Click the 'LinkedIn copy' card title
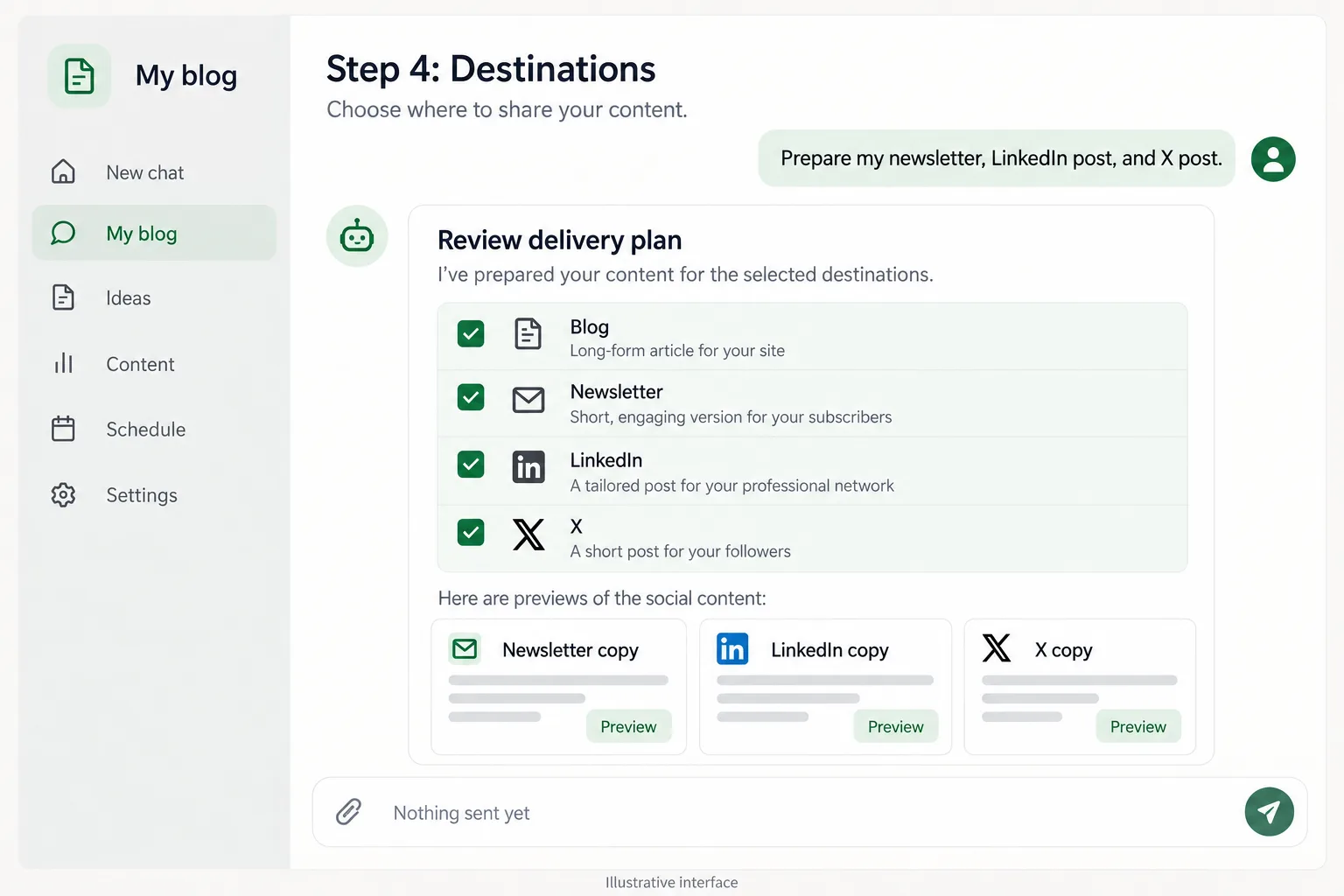Image resolution: width=1344 pixels, height=896 pixels. click(x=829, y=650)
